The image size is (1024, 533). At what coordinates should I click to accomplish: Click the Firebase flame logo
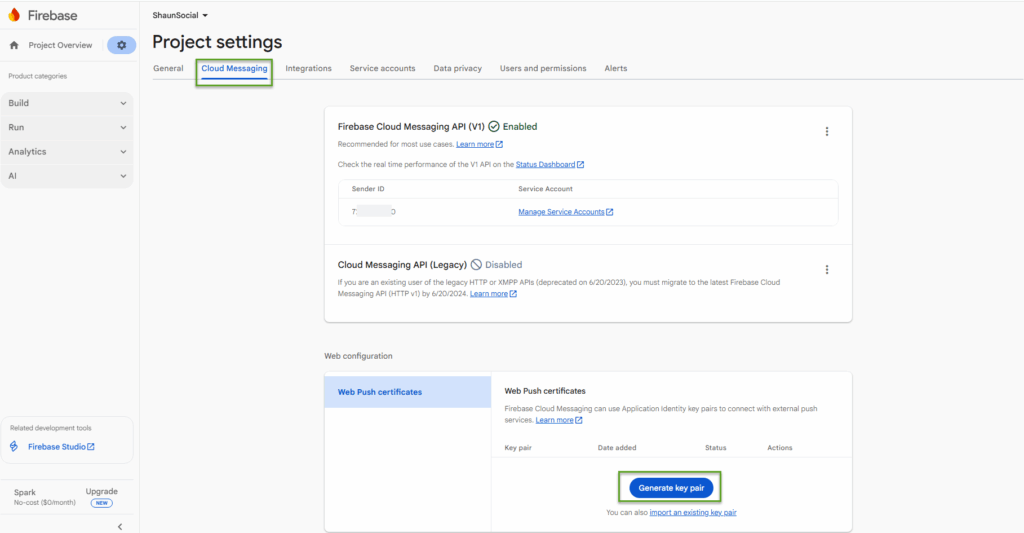14,16
